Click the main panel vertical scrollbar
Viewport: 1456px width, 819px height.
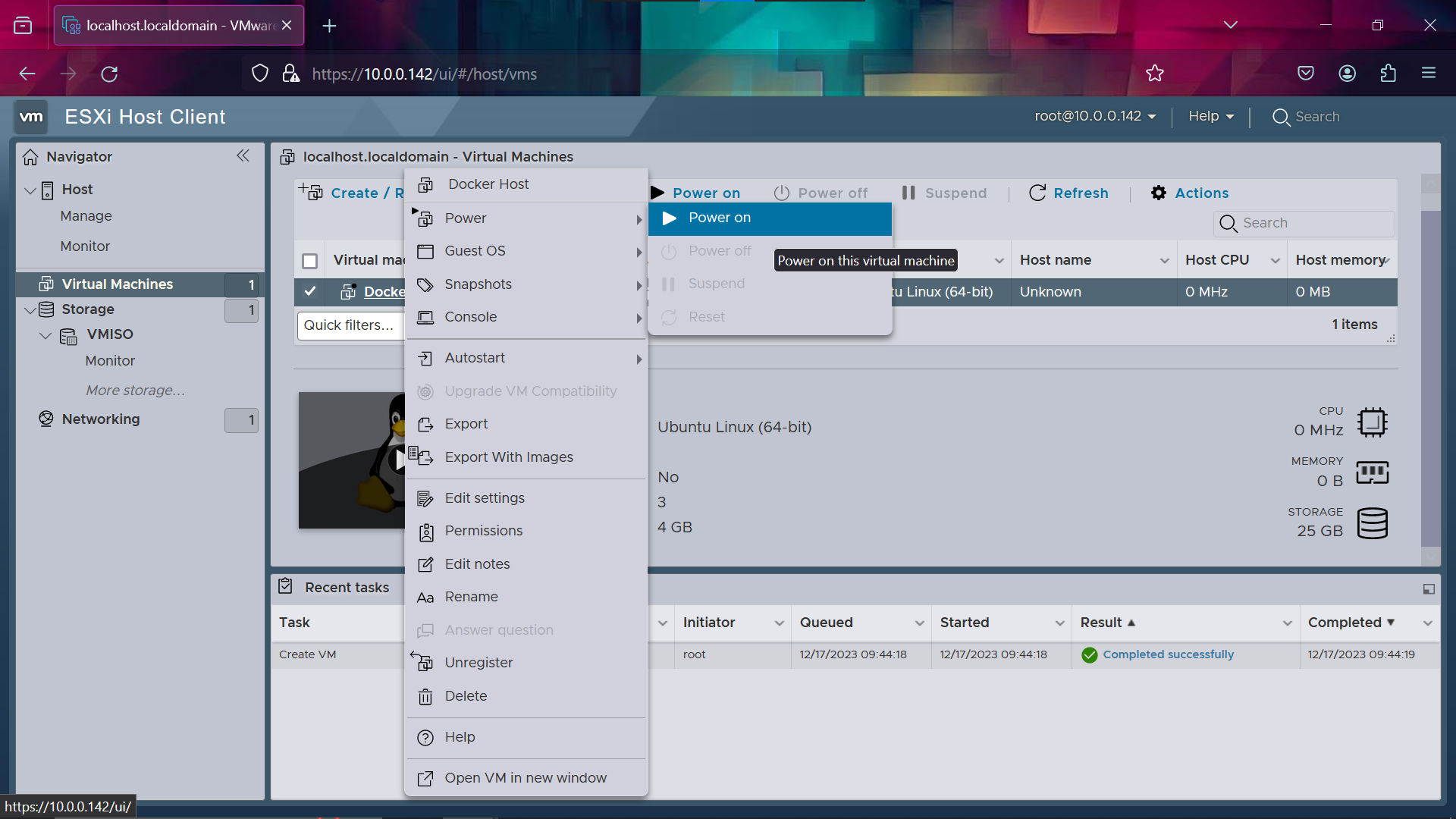(x=1429, y=377)
